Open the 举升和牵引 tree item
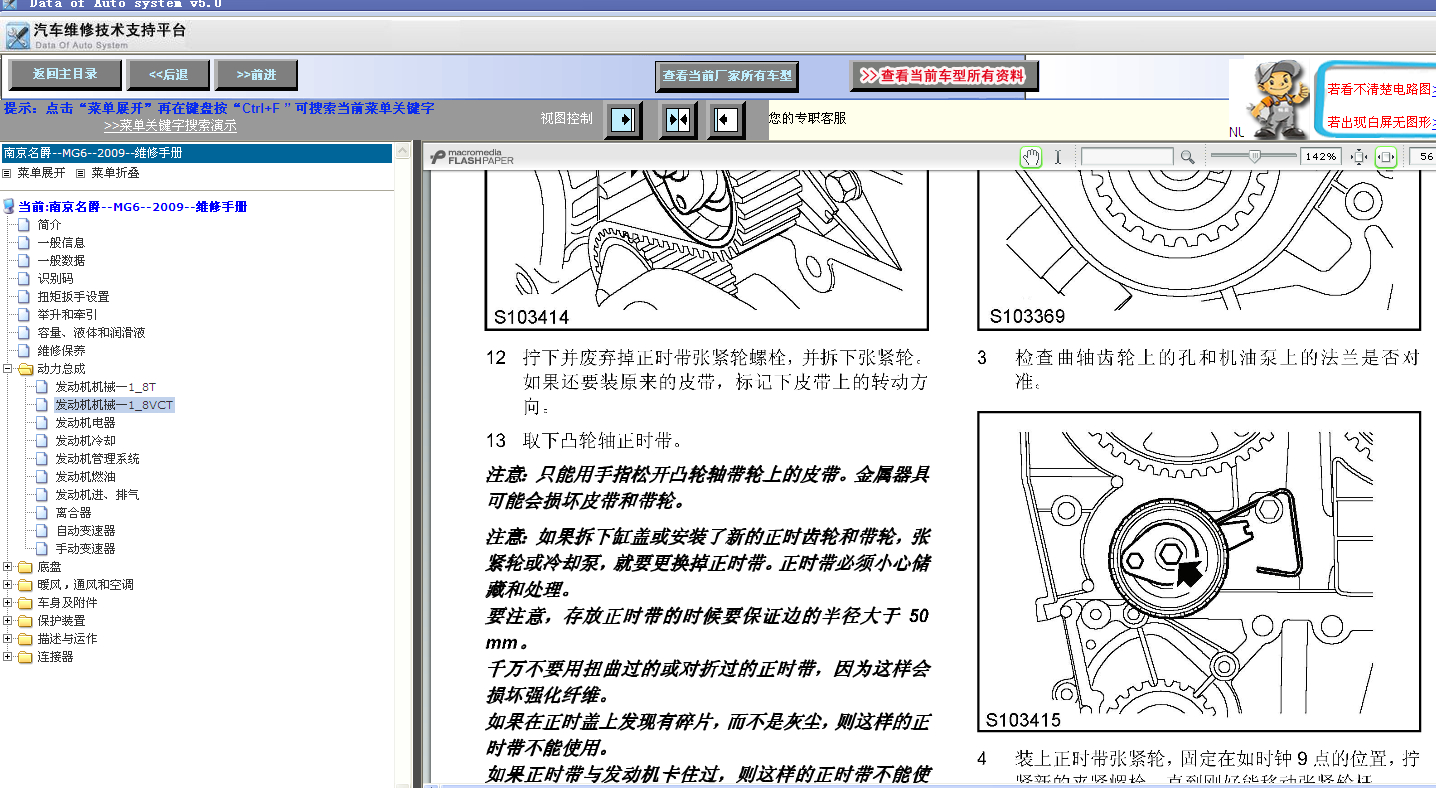Image resolution: width=1436 pixels, height=788 pixels. point(67,315)
